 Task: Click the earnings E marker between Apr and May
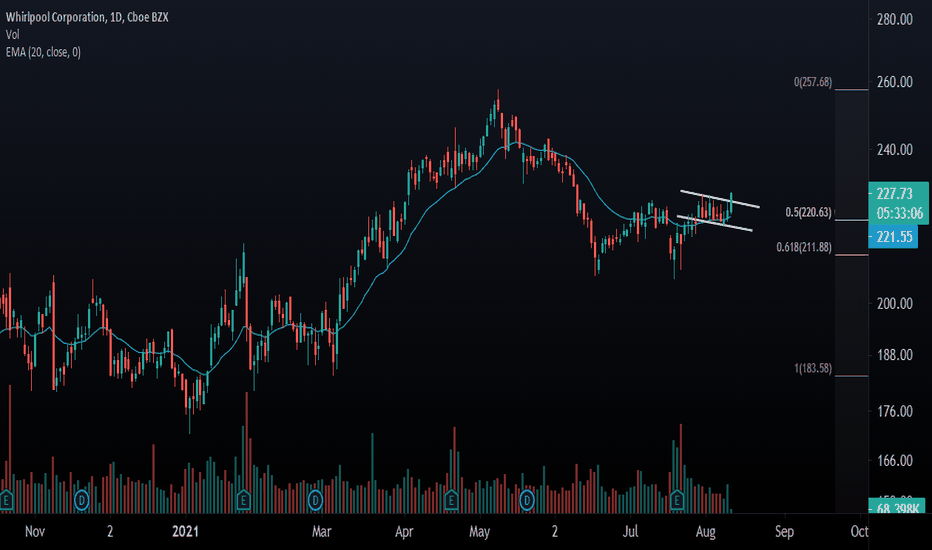[x=451, y=501]
